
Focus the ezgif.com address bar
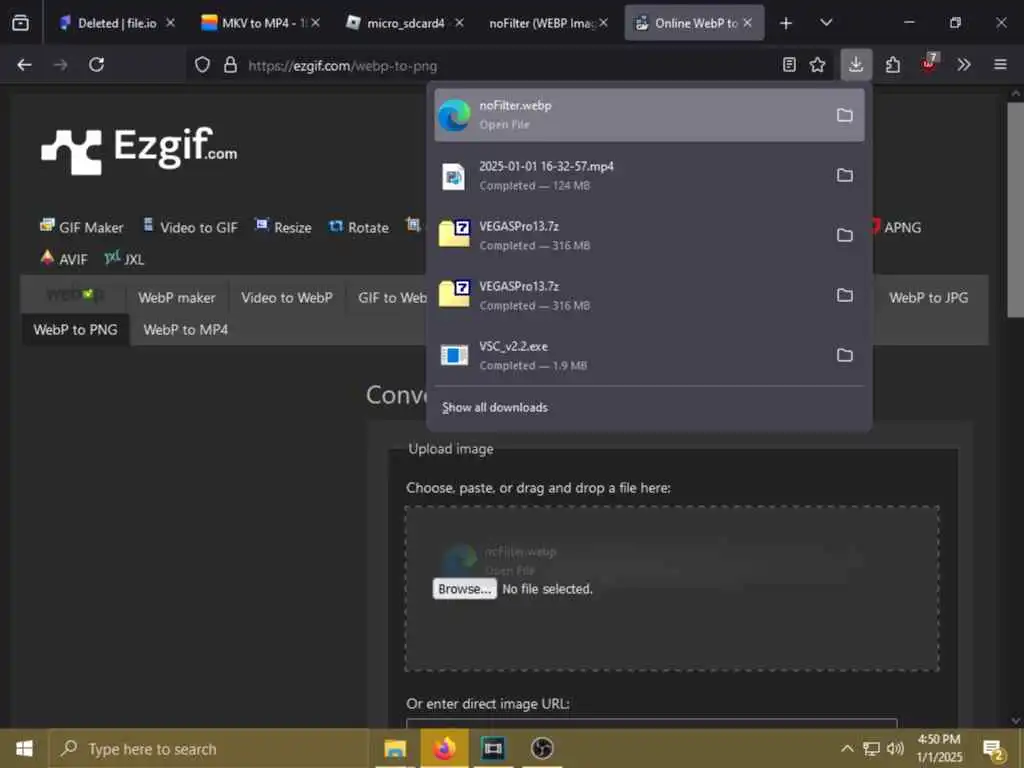coord(509,65)
